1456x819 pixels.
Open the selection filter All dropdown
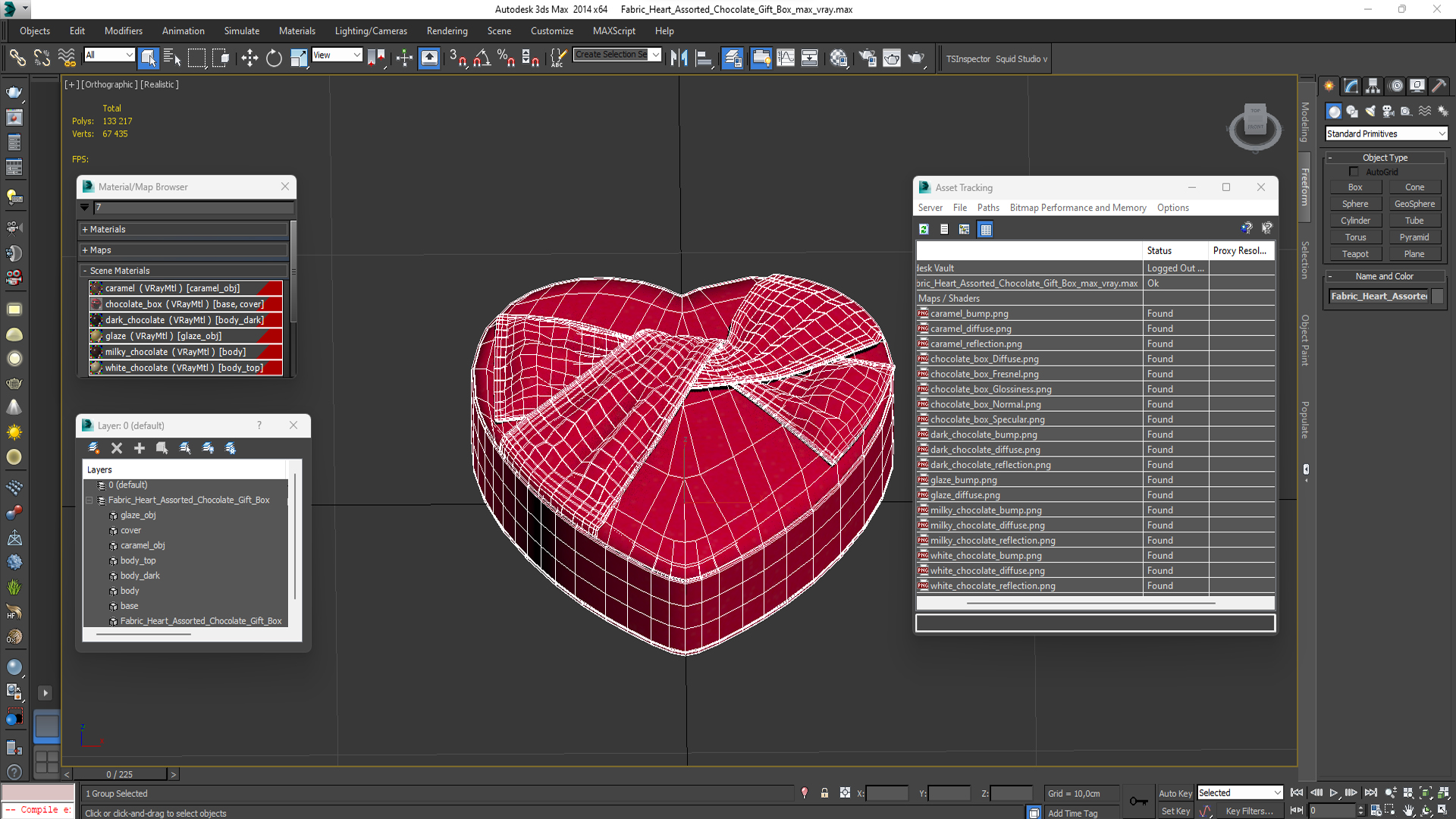point(109,55)
